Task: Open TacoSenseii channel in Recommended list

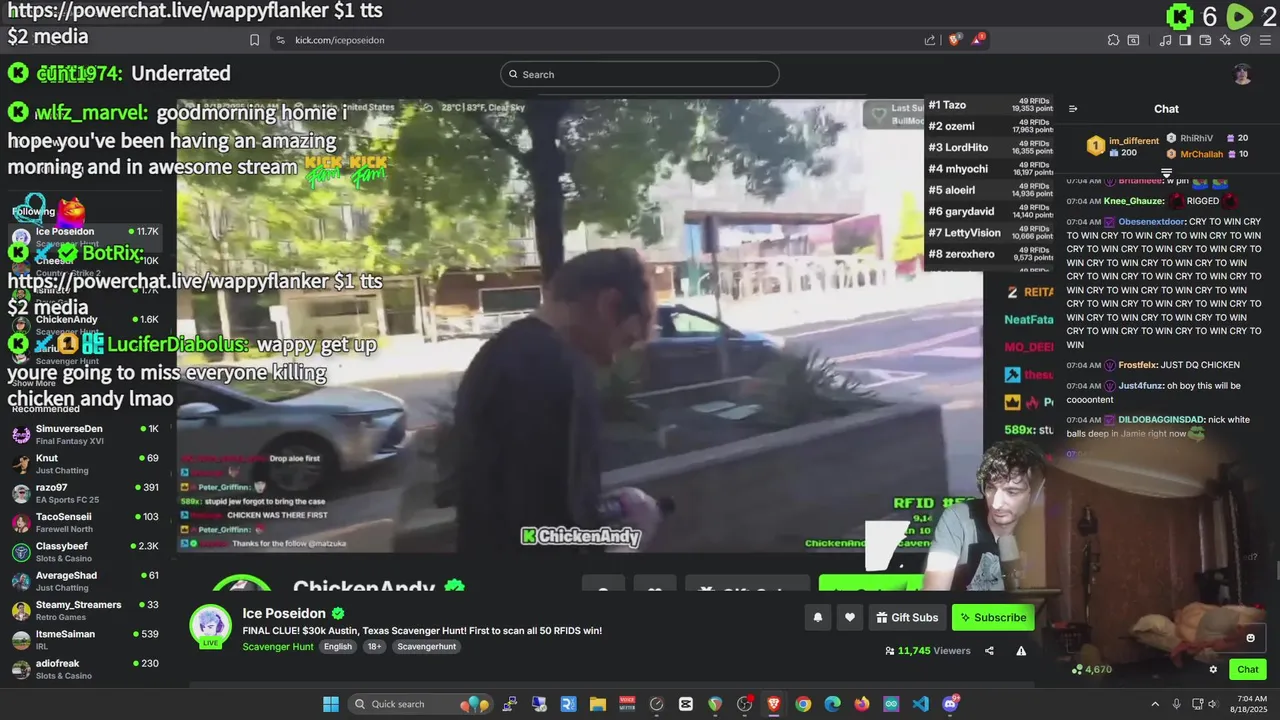Action: pos(85,522)
